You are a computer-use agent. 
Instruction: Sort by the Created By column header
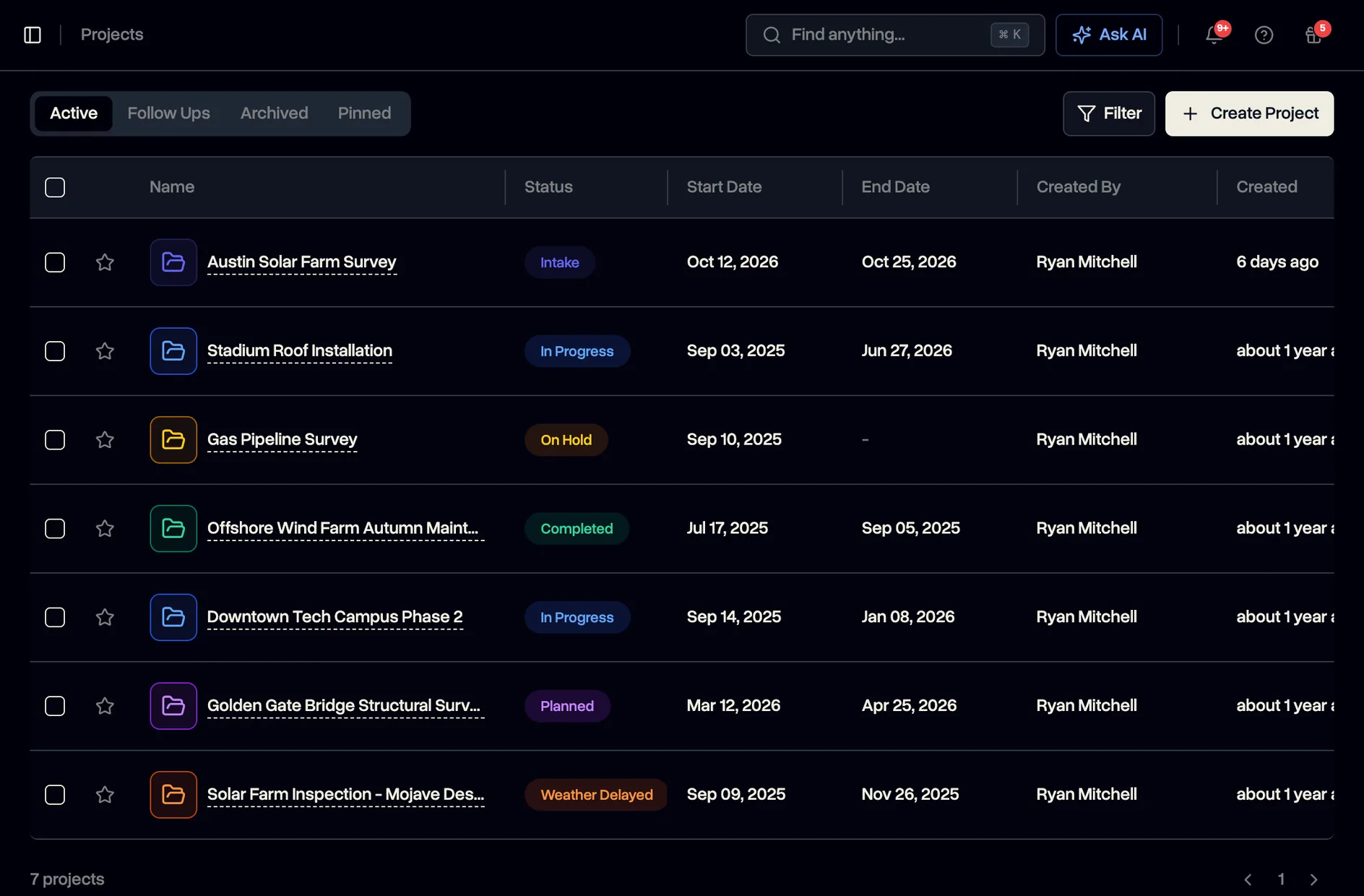1079,187
